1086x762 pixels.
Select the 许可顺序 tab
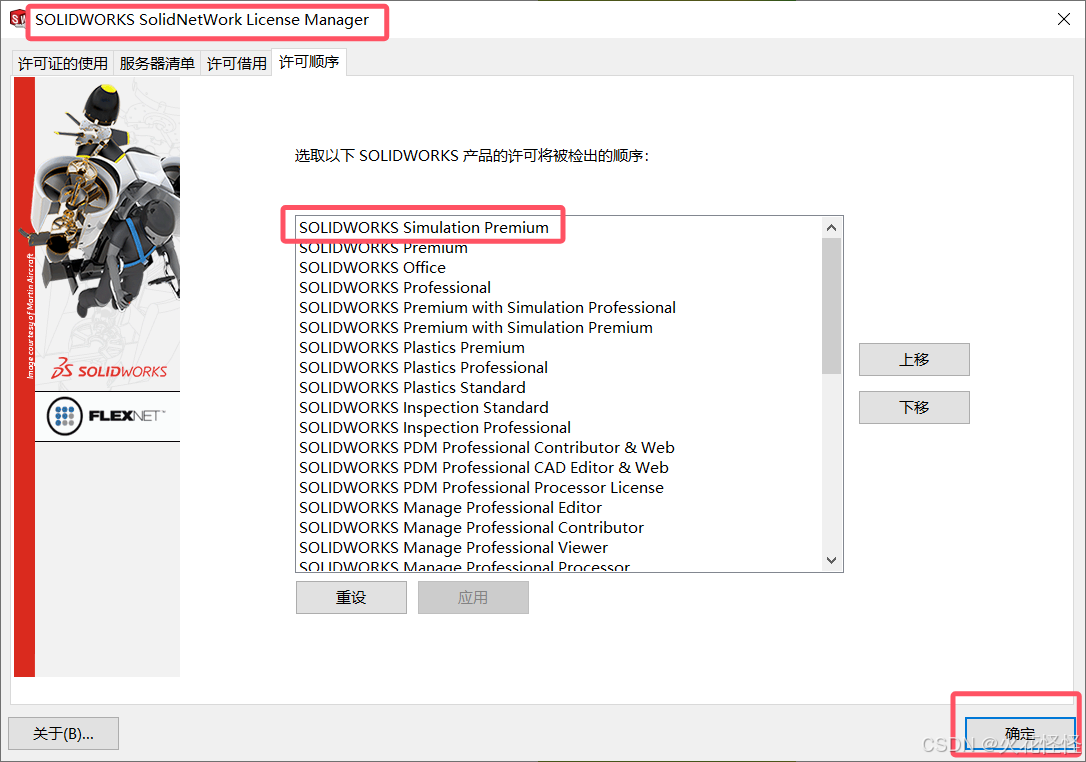(x=309, y=62)
